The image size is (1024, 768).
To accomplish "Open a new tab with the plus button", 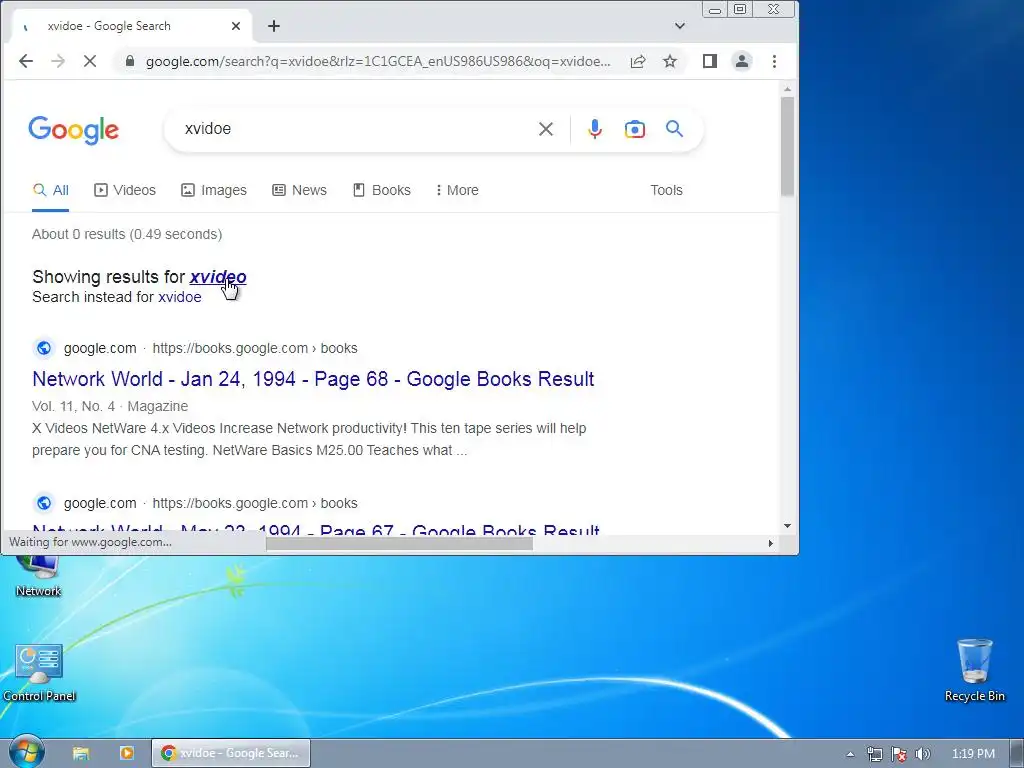I will tap(274, 26).
